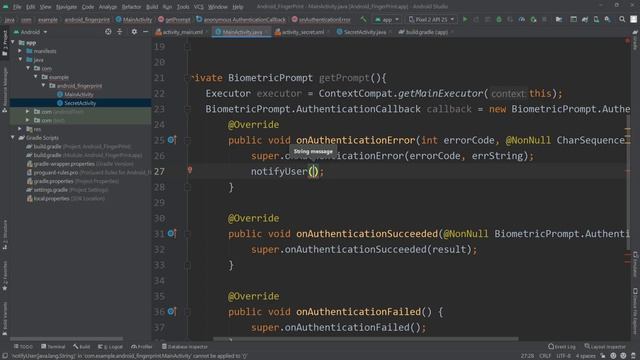Viewport: 640px width, 360px height.
Task: Open the Android project view dropdown
Action: click(31, 32)
